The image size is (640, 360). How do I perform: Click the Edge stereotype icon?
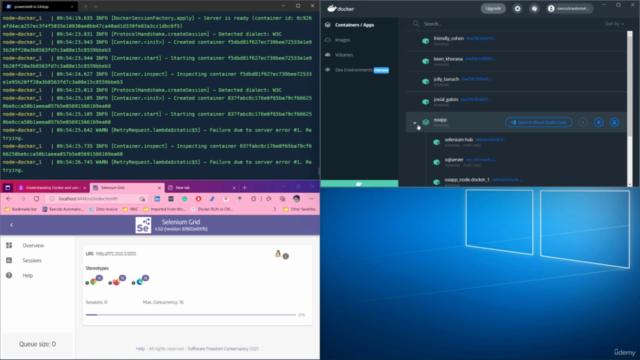pyautogui.click(x=140, y=282)
